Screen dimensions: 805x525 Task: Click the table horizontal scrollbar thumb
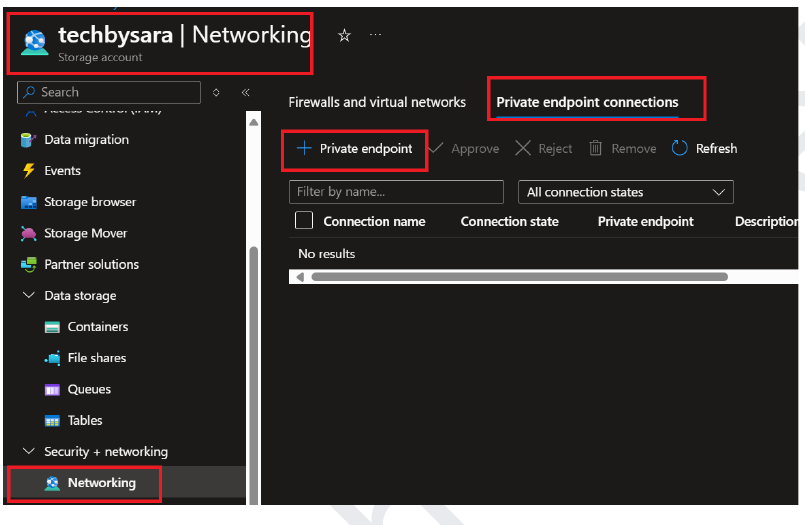point(519,277)
